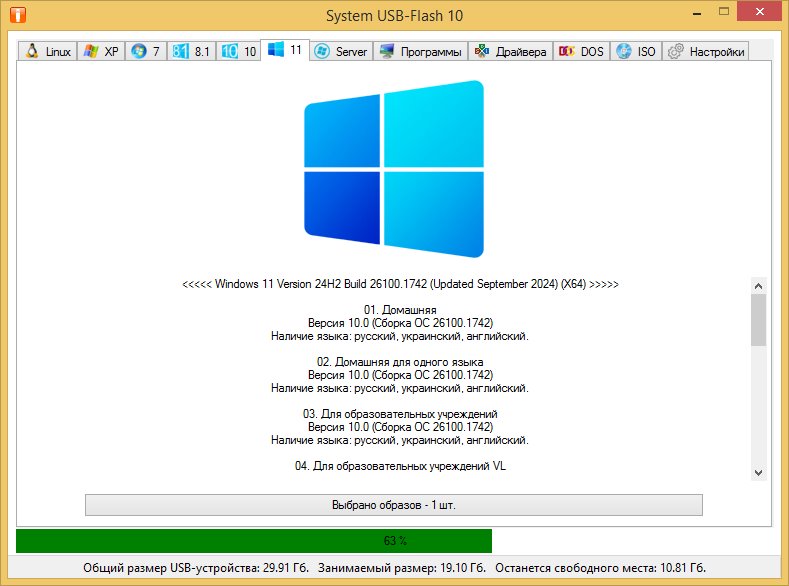Click the Драйвера puzzle icon
Image resolution: width=789 pixels, height=586 pixels.
pyautogui.click(x=481, y=52)
